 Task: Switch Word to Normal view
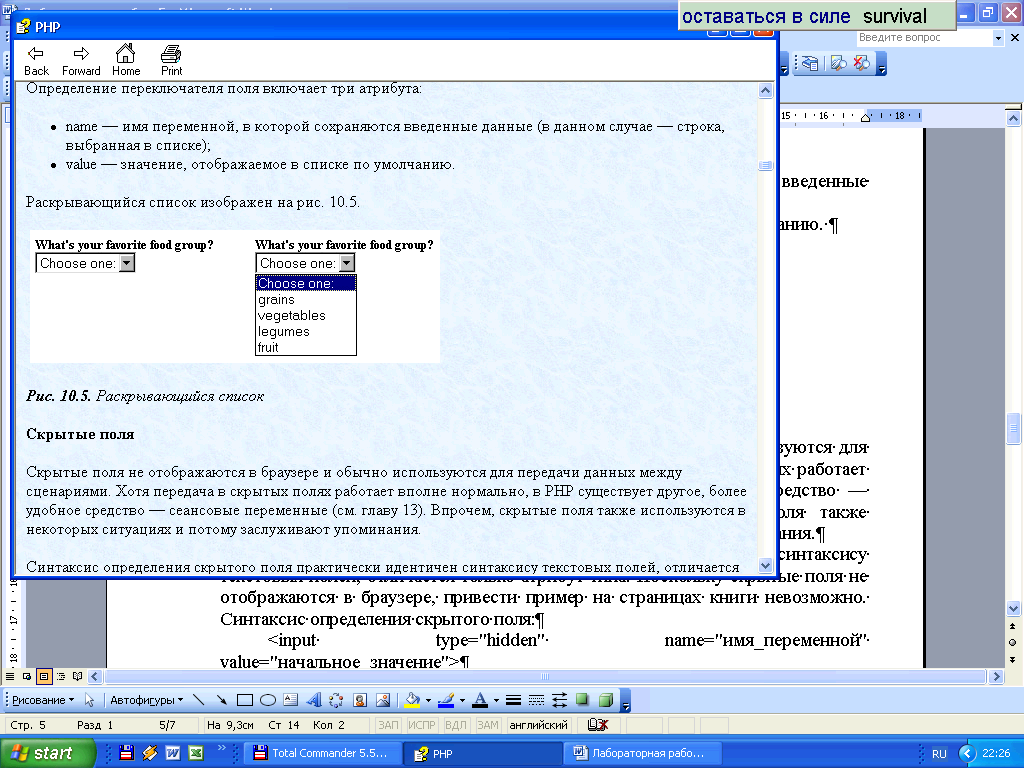(x=10, y=676)
